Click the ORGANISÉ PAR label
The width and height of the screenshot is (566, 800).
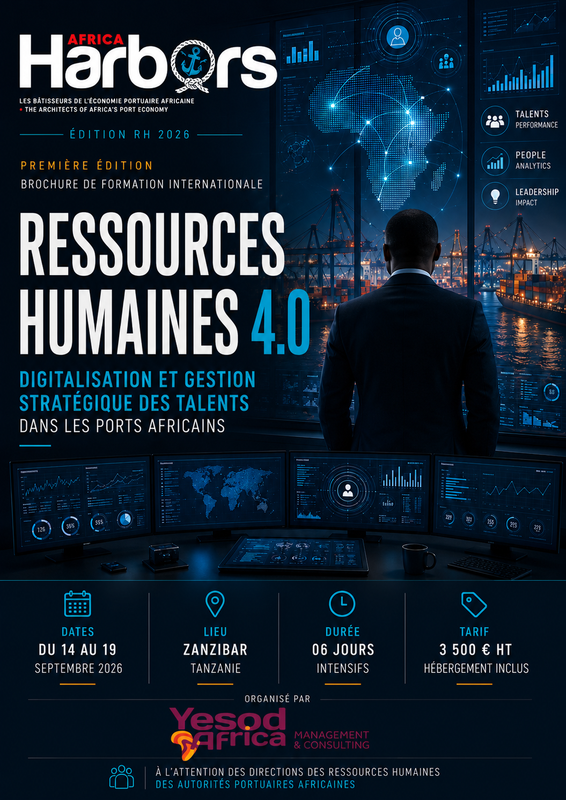[277, 698]
